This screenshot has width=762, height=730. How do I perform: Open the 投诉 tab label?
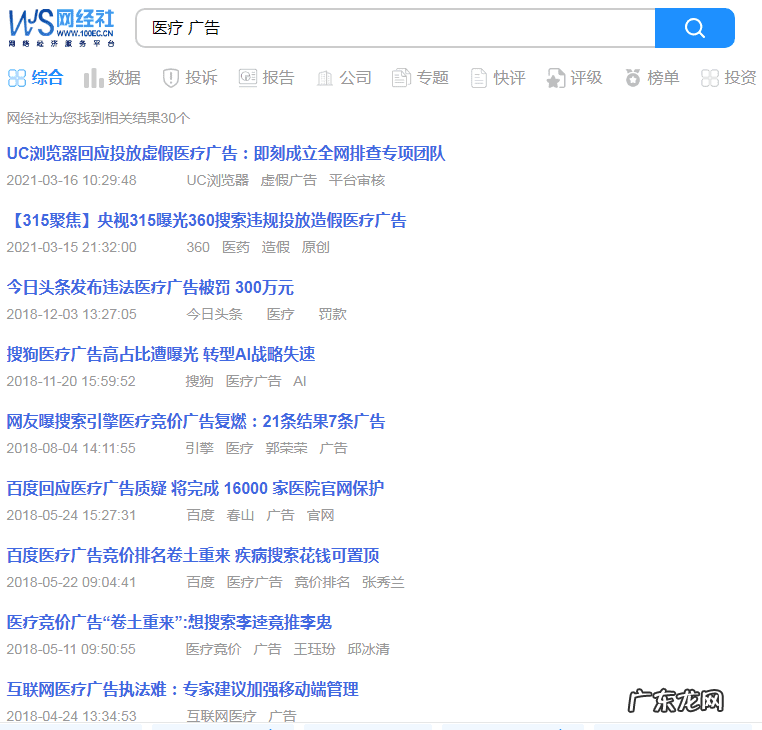tap(201, 78)
